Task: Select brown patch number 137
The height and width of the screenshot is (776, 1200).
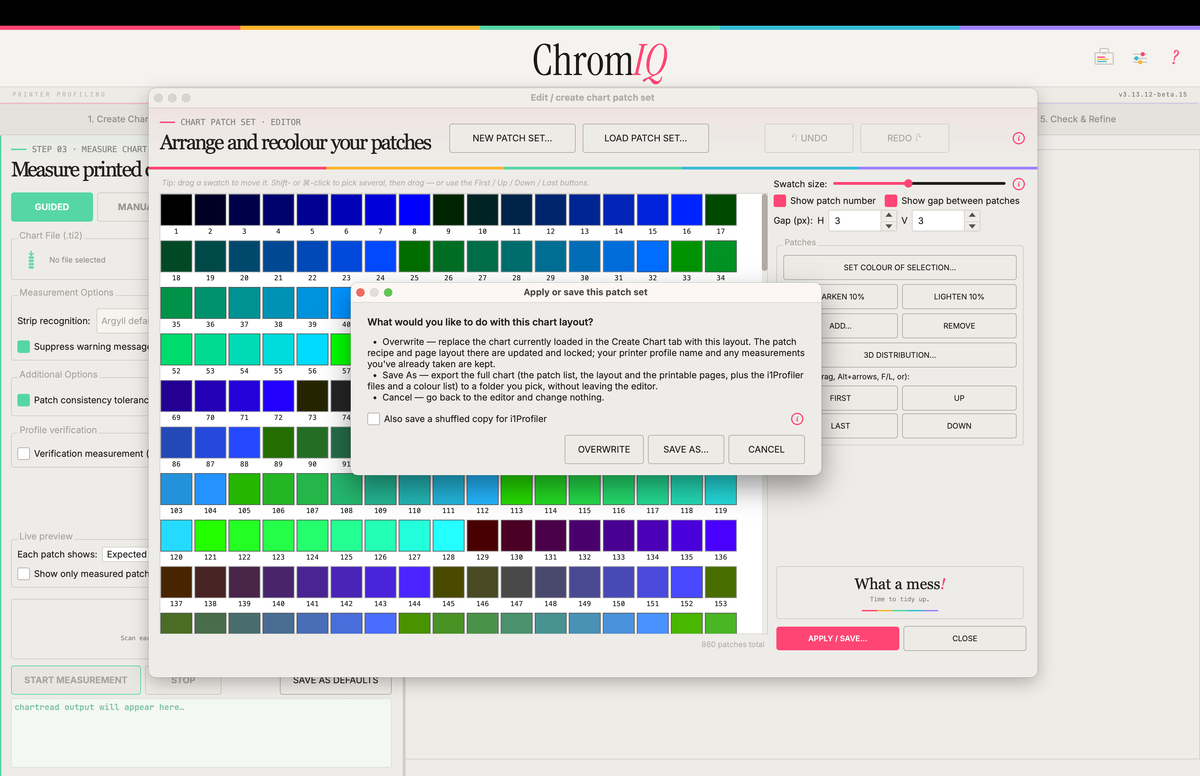Action: point(176,583)
